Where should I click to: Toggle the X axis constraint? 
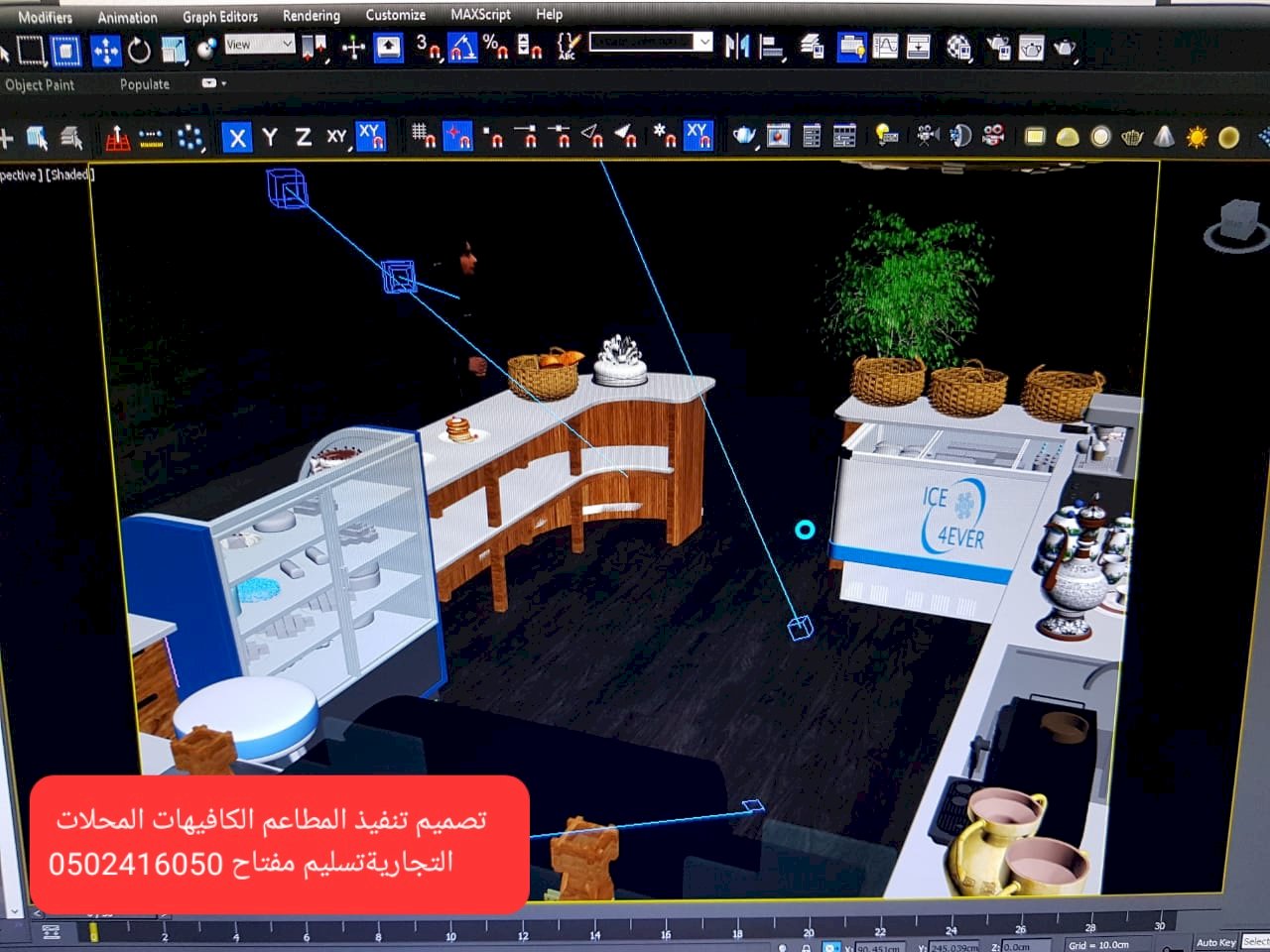tap(236, 137)
